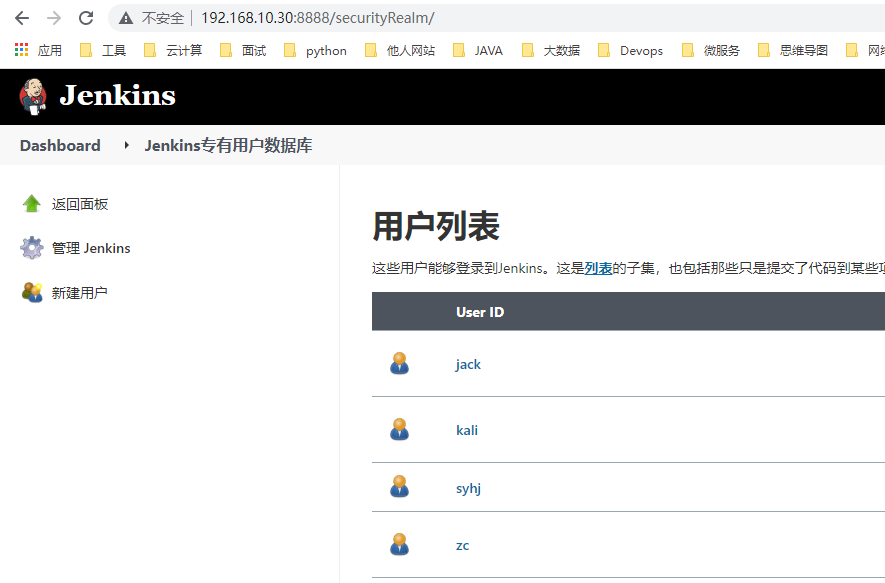Open the 云计算 bookmark folder
The image size is (885, 583).
click(173, 51)
